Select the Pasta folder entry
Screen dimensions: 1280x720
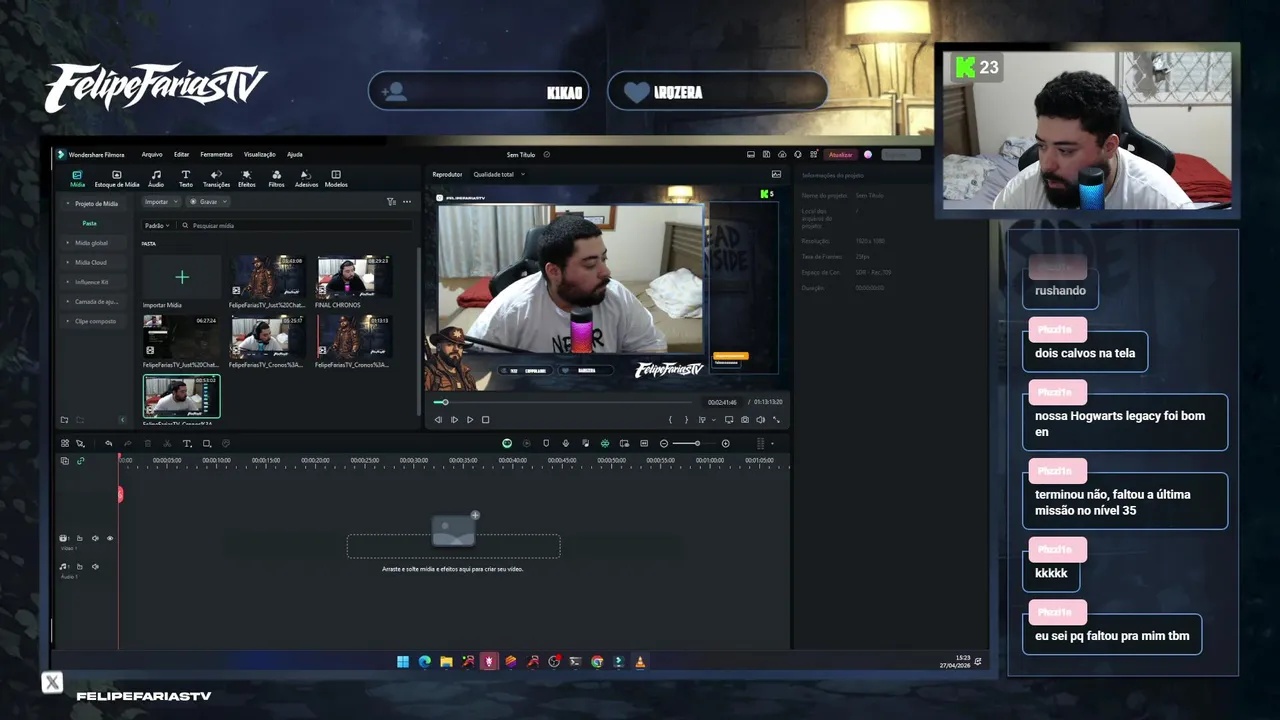(x=89, y=223)
